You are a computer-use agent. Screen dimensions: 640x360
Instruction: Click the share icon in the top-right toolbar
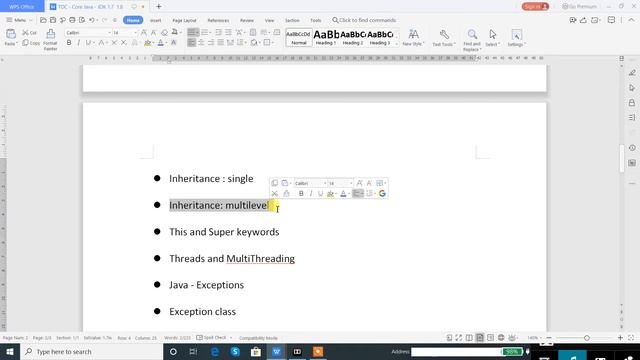(x=583, y=20)
